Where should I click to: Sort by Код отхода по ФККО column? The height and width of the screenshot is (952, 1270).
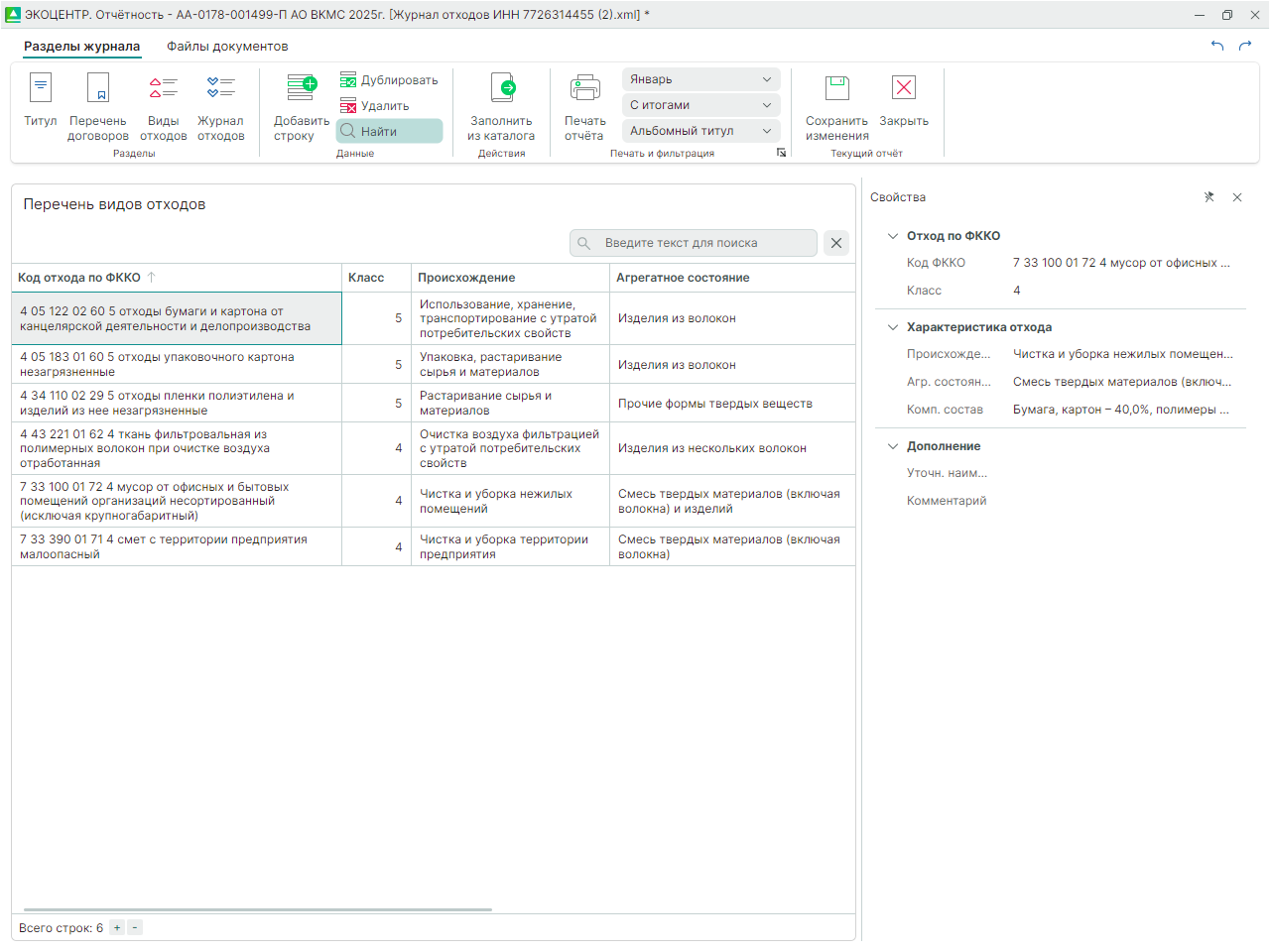79,278
